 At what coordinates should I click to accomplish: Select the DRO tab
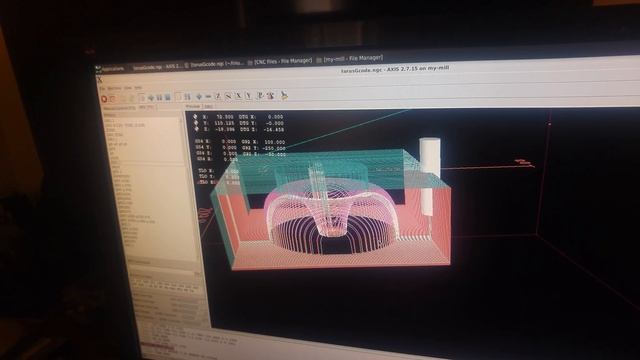click(x=208, y=106)
